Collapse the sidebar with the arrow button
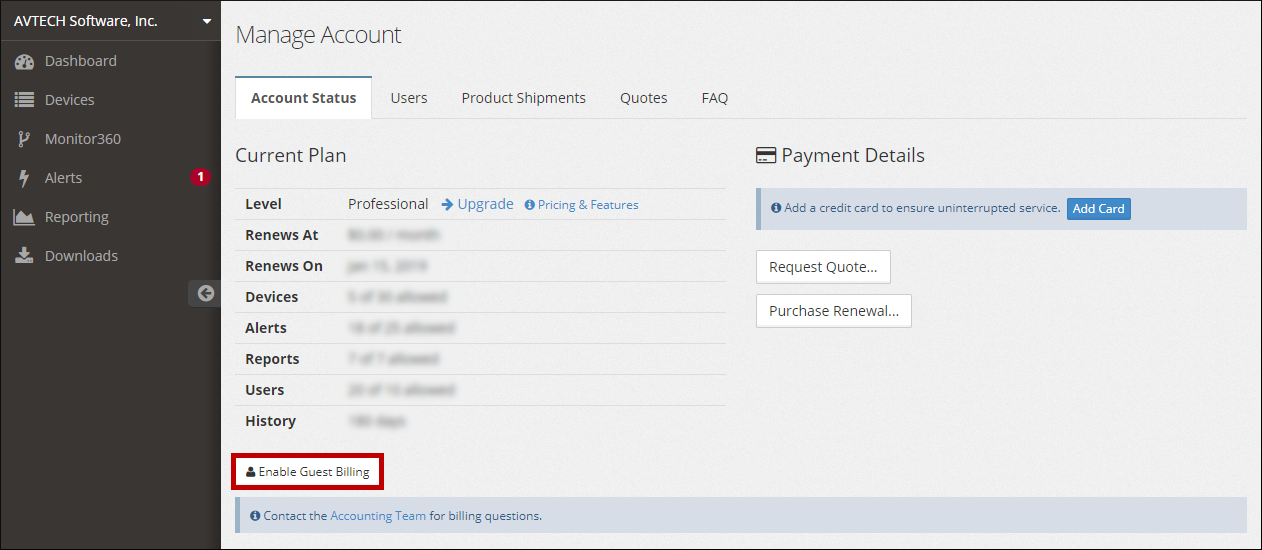The height and width of the screenshot is (550, 1262). pos(205,293)
